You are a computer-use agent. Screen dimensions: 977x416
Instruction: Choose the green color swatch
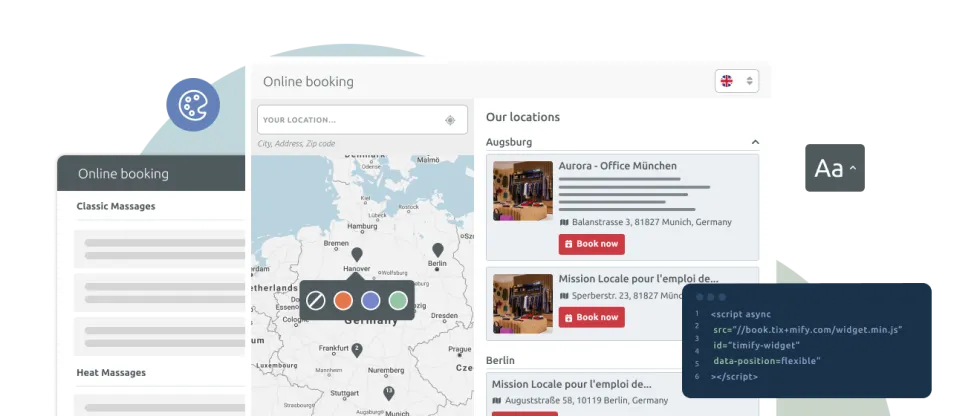click(398, 301)
